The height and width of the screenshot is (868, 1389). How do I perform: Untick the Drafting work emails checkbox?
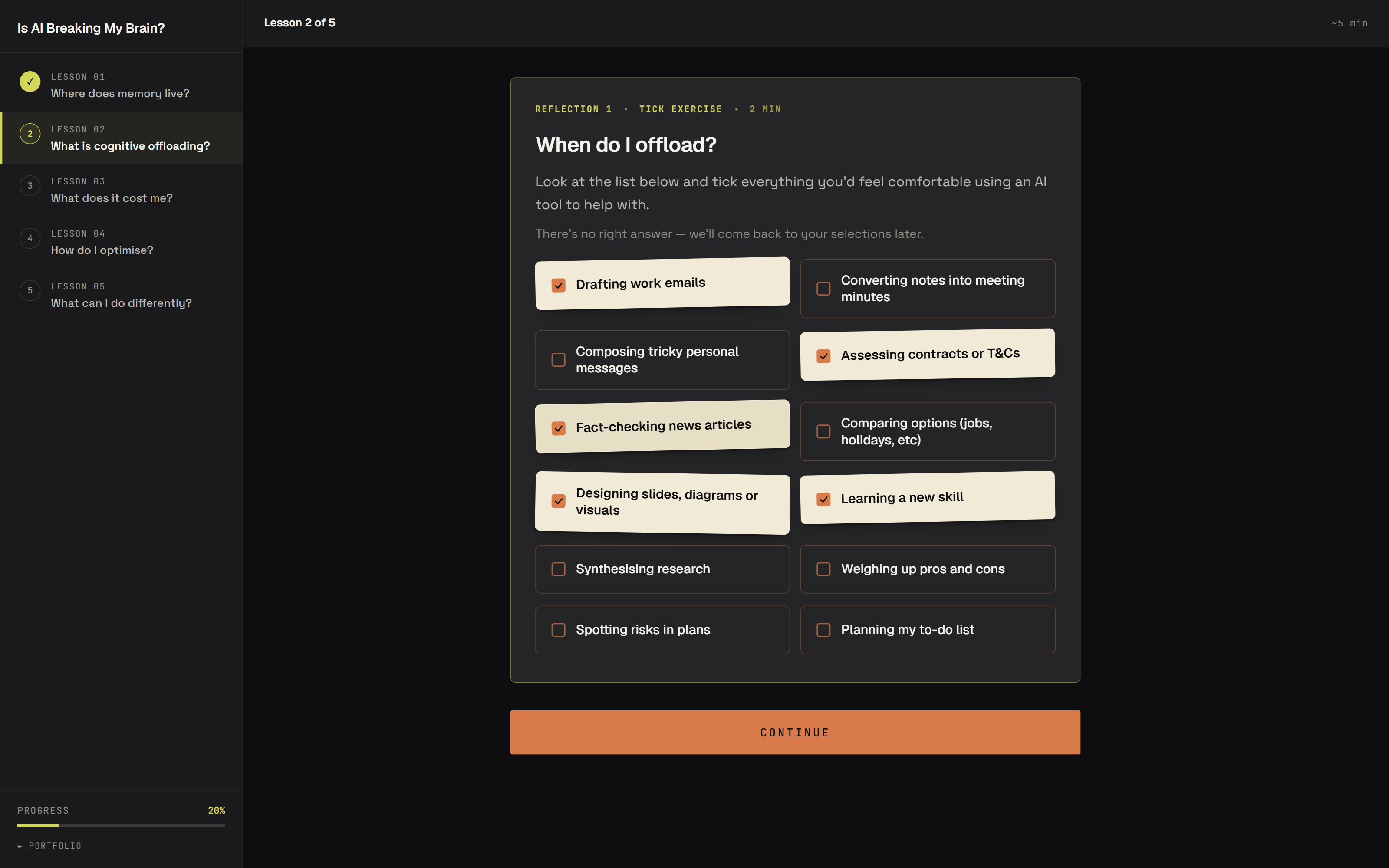pyautogui.click(x=559, y=285)
